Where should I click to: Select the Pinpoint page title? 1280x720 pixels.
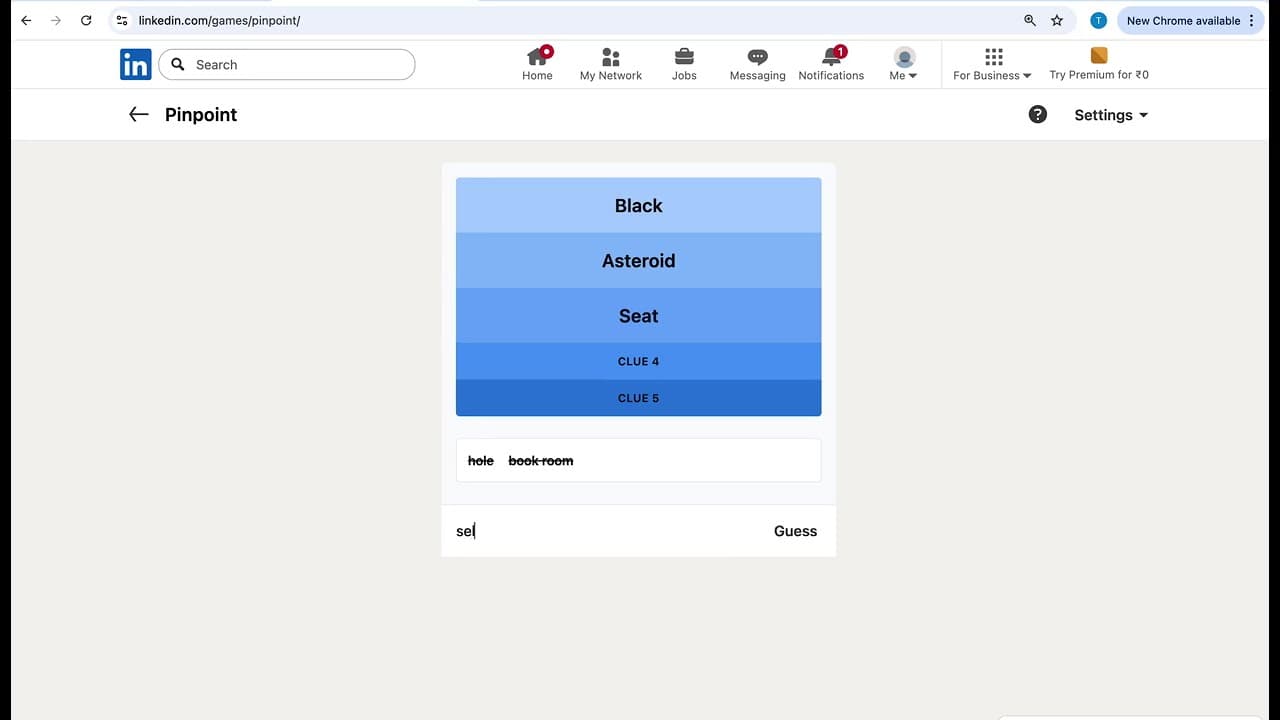pos(200,114)
